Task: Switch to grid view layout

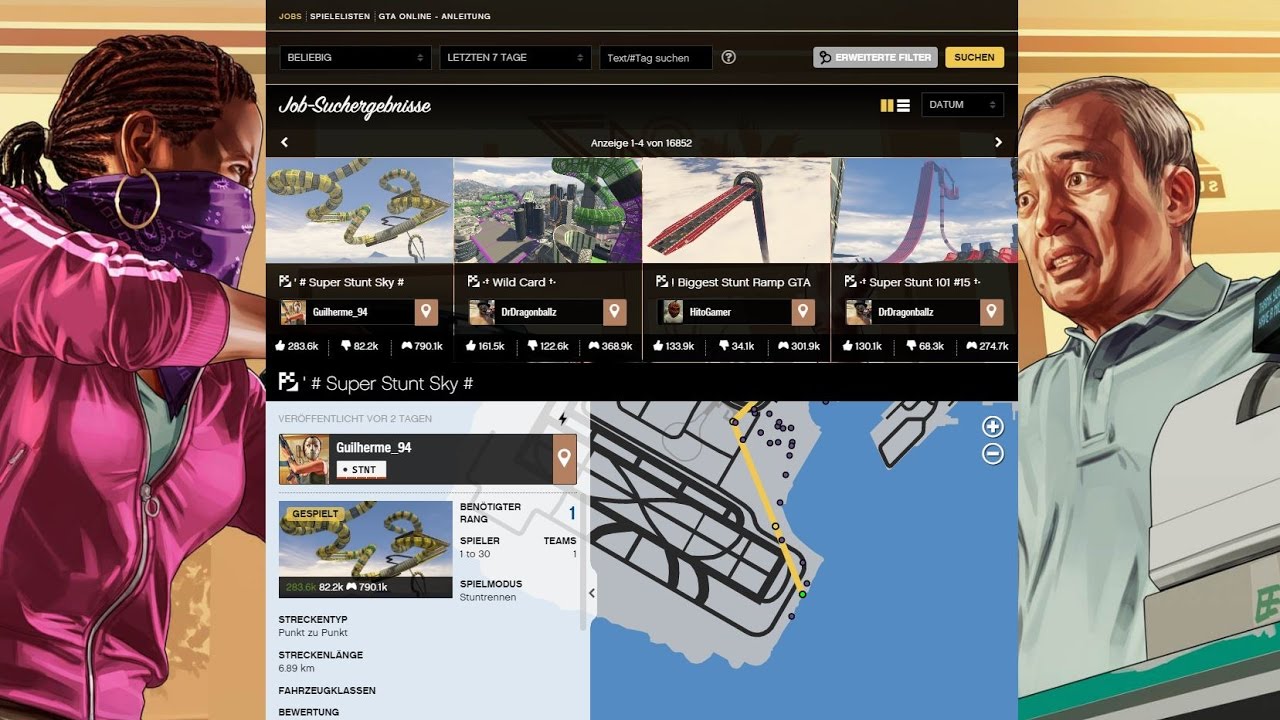Action: [887, 105]
